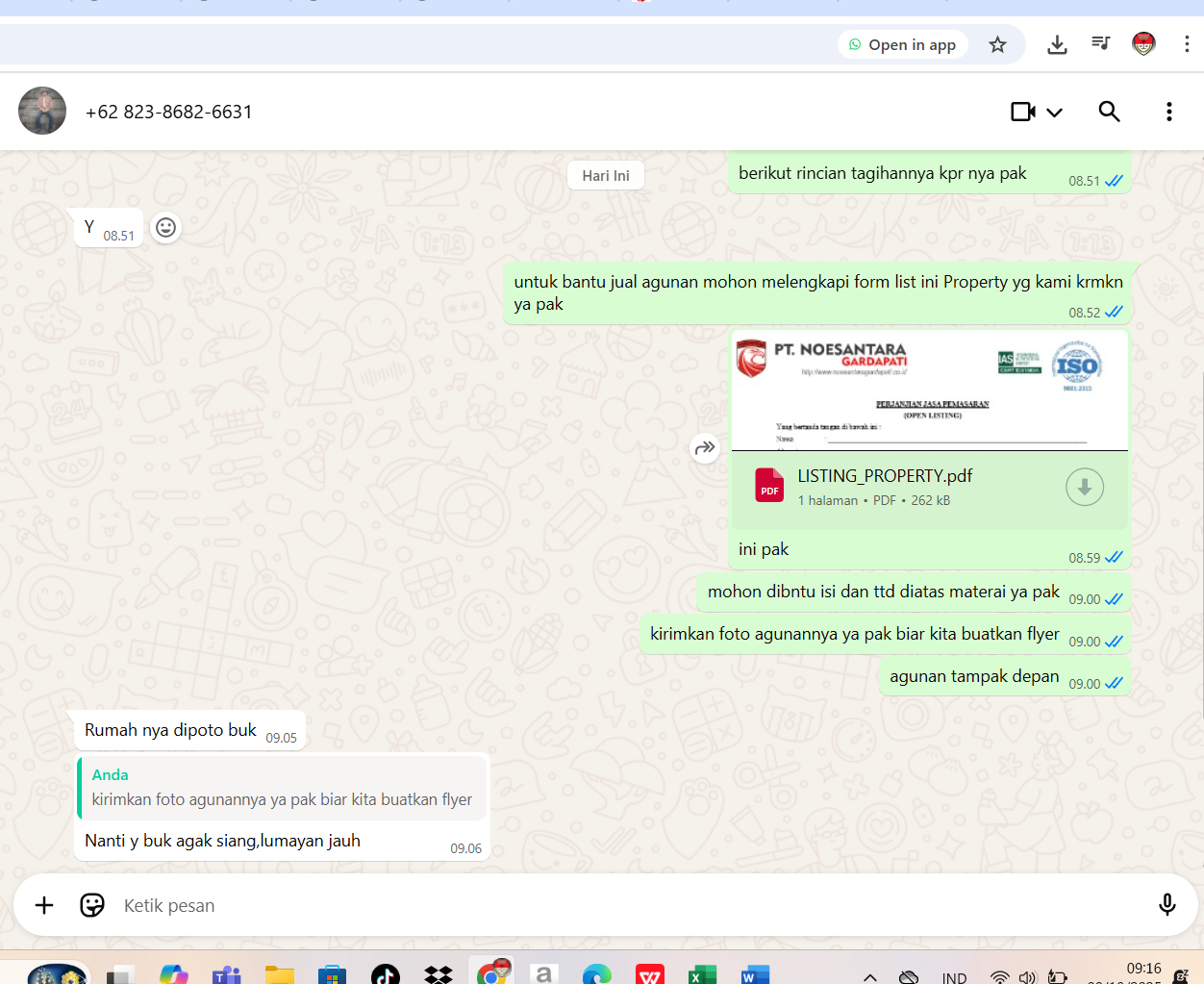Screen dimensions: 1204x984
Task: Download the LISTING_PROPERTY.pdf file
Action: (x=1084, y=488)
